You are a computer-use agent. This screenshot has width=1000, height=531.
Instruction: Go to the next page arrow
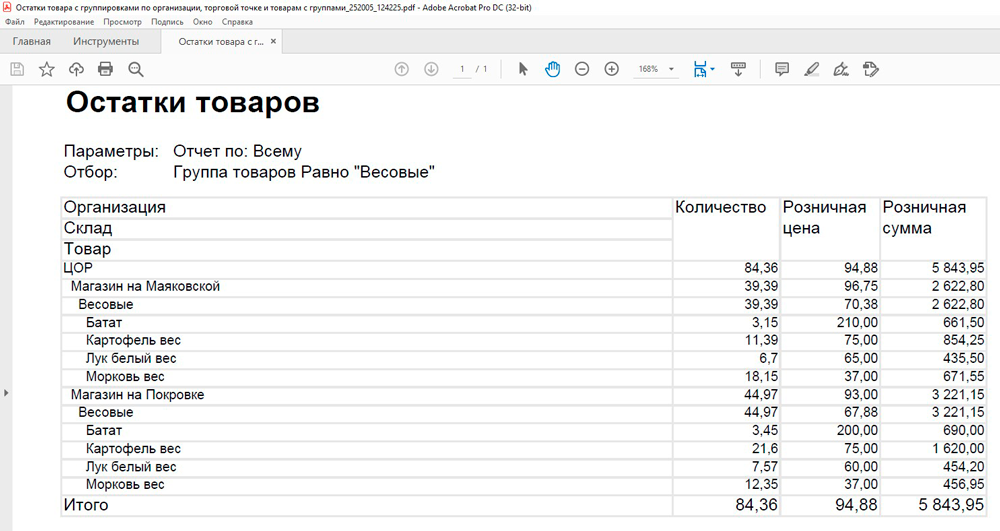[x=431, y=69]
